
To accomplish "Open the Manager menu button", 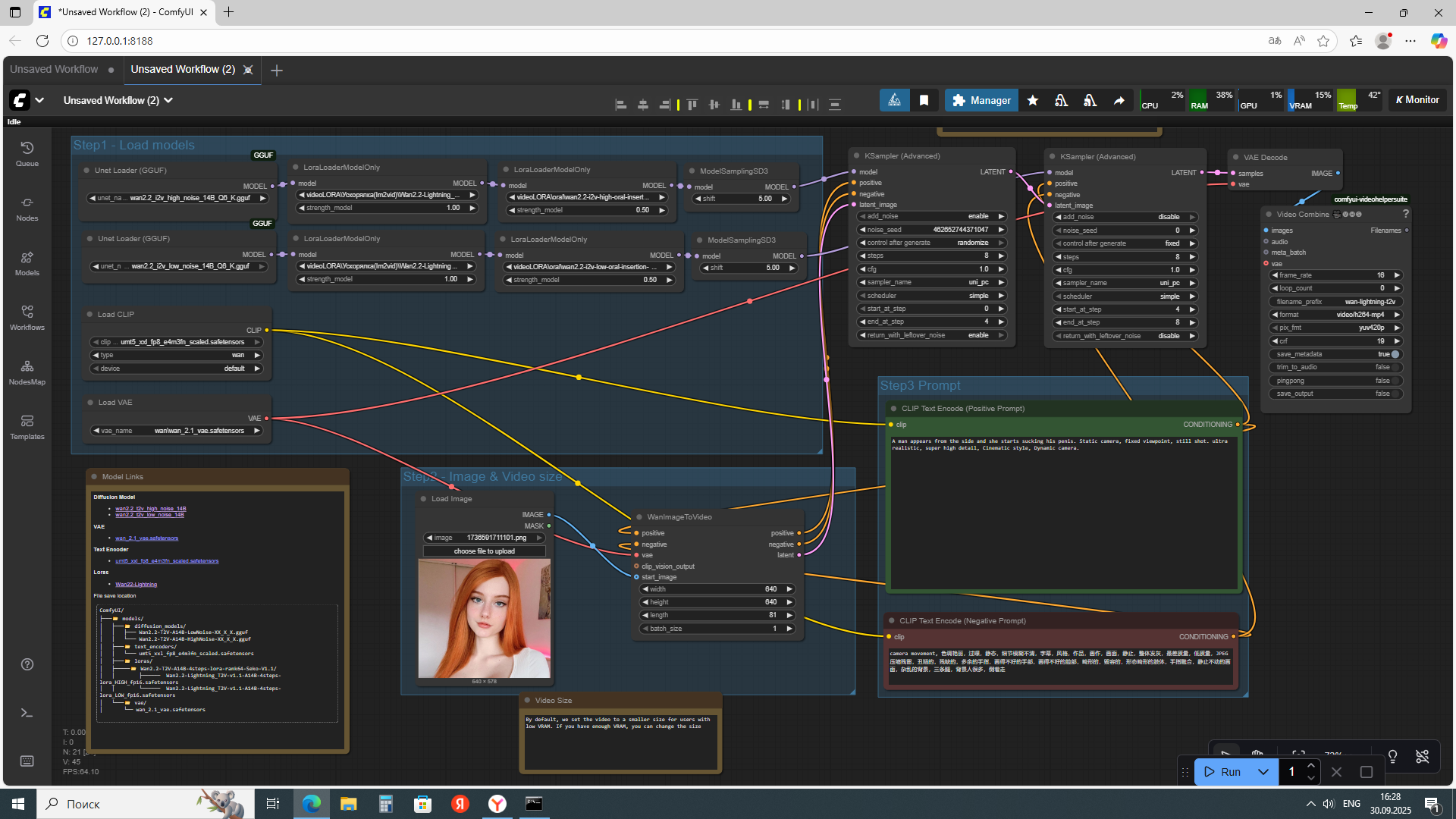I will pos(981,100).
